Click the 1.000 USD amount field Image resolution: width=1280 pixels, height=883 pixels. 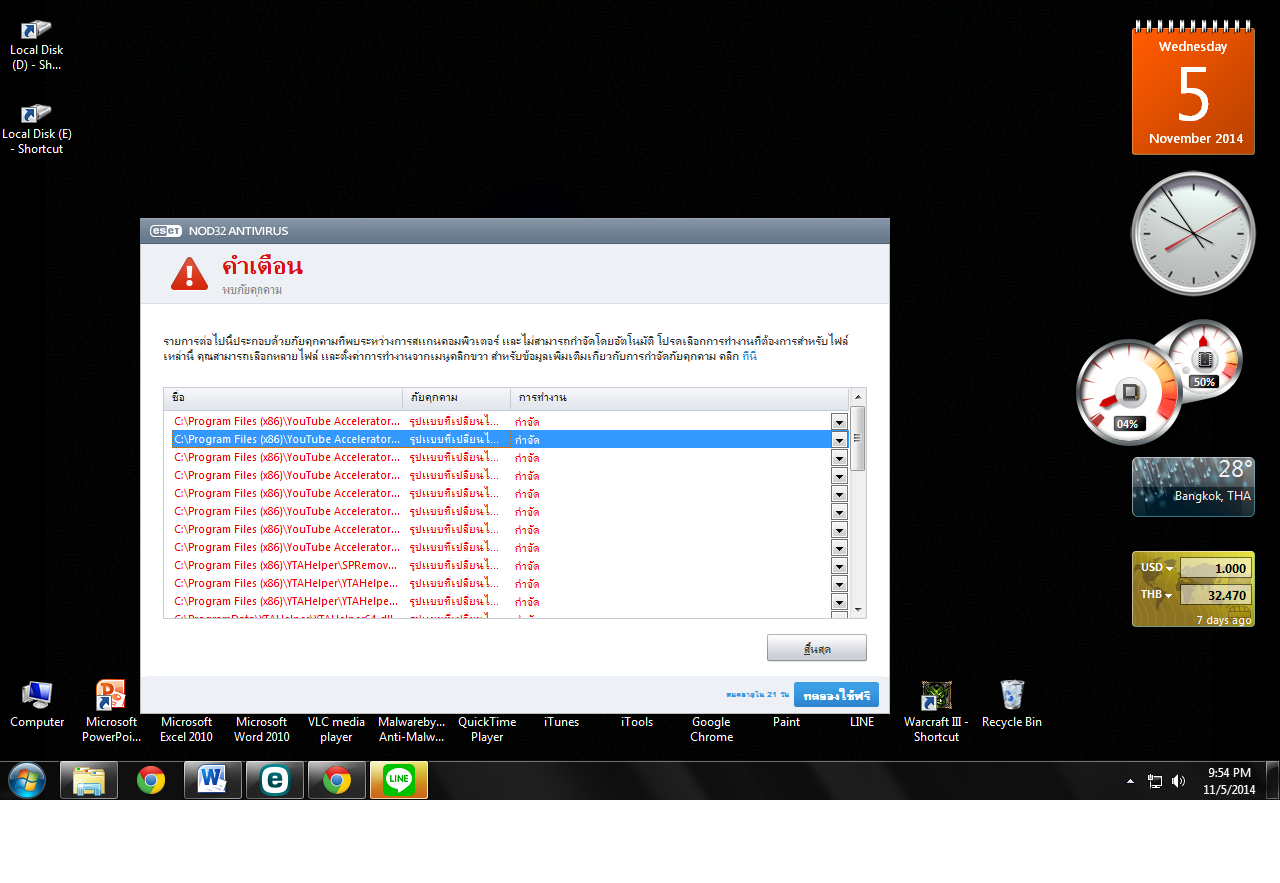[1215, 568]
